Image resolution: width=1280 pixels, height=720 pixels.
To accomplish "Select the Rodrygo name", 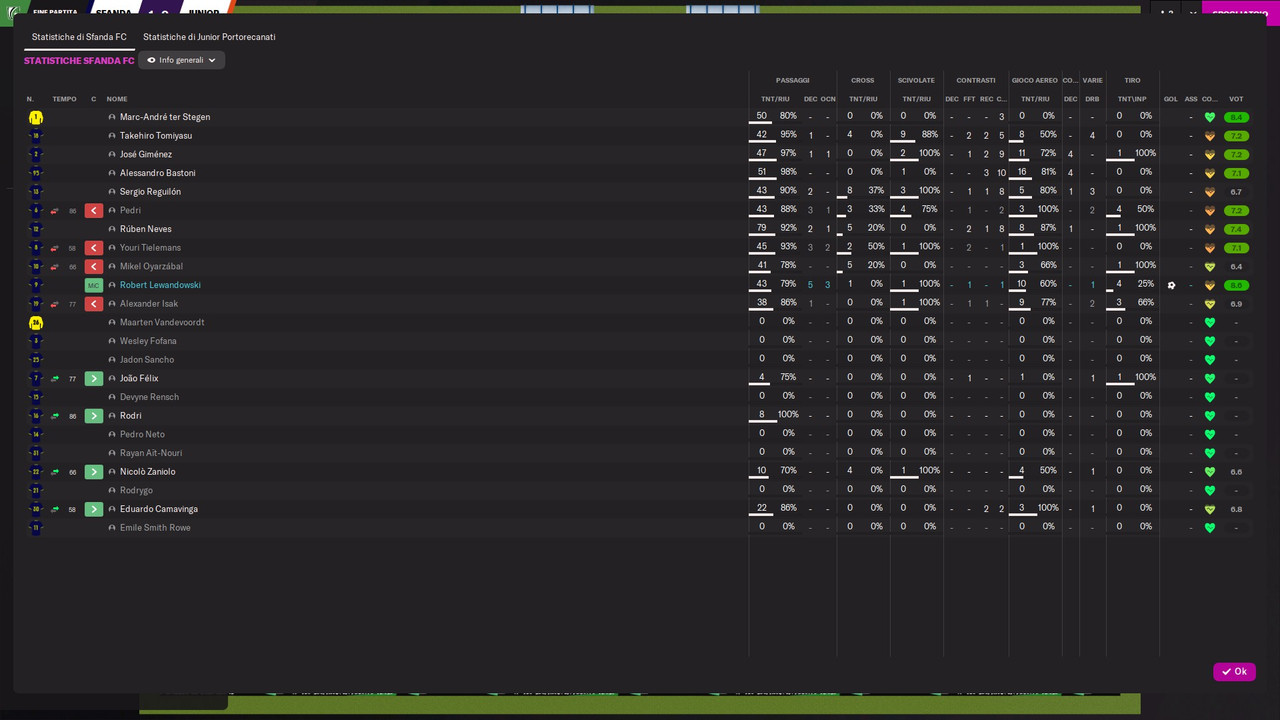I will [136, 490].
